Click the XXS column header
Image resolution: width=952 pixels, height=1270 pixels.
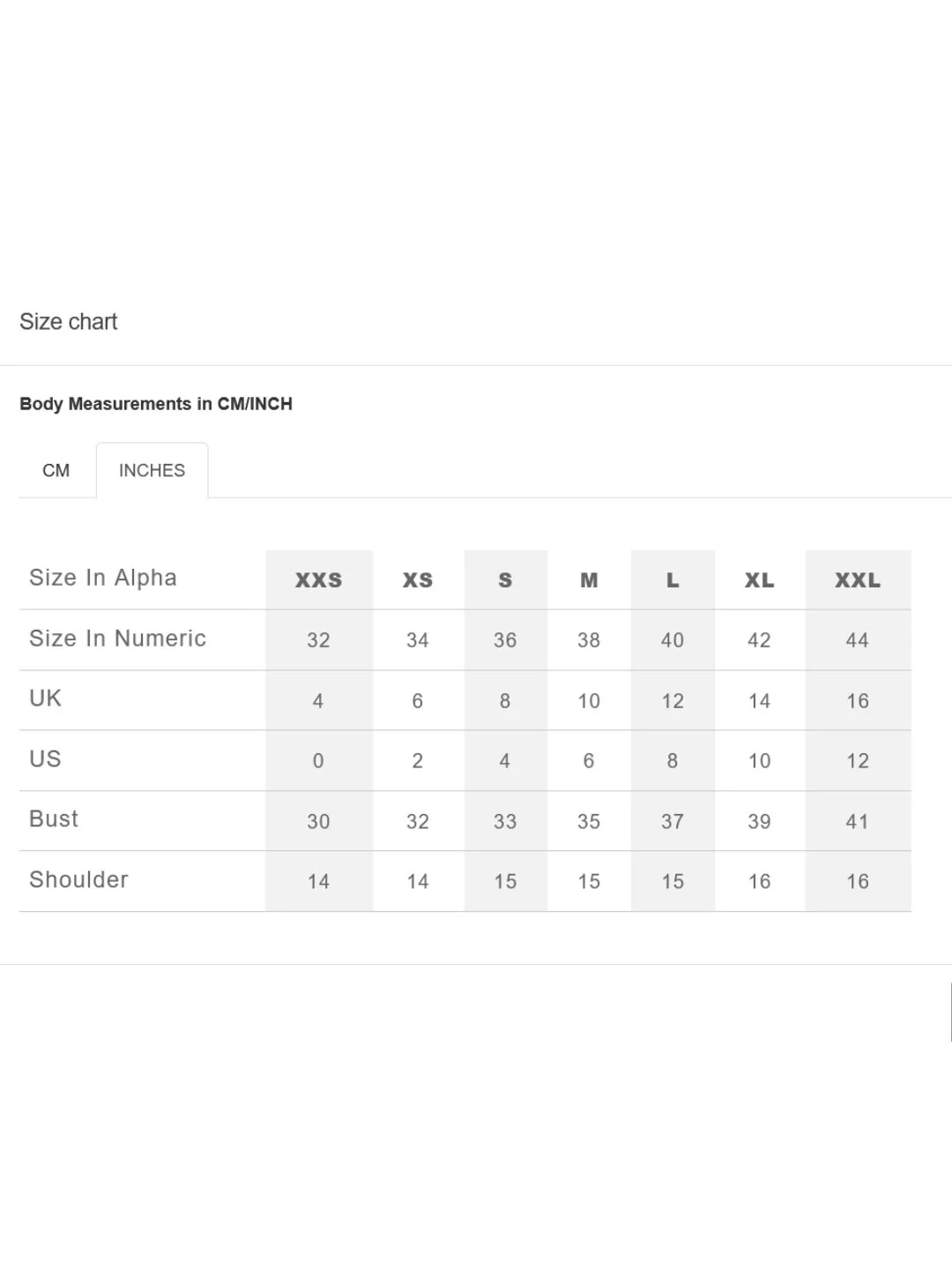318,580
